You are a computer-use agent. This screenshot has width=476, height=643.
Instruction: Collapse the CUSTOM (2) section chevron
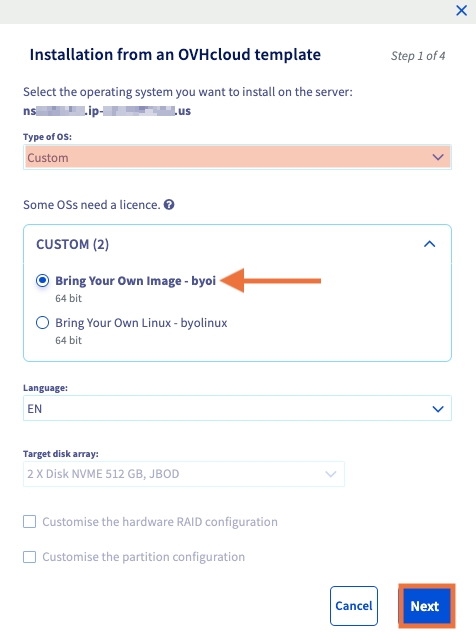click(429, 244)
